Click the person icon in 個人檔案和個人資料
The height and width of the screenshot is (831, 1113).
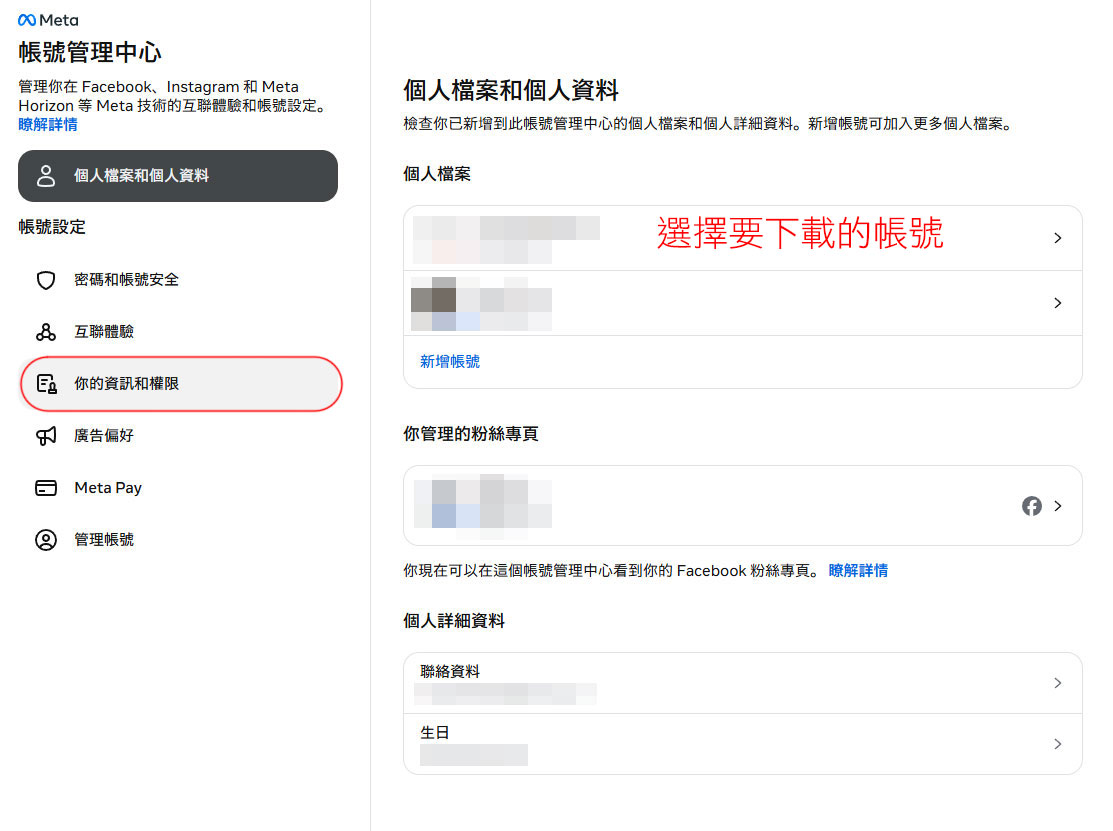(x=46, y=175)
